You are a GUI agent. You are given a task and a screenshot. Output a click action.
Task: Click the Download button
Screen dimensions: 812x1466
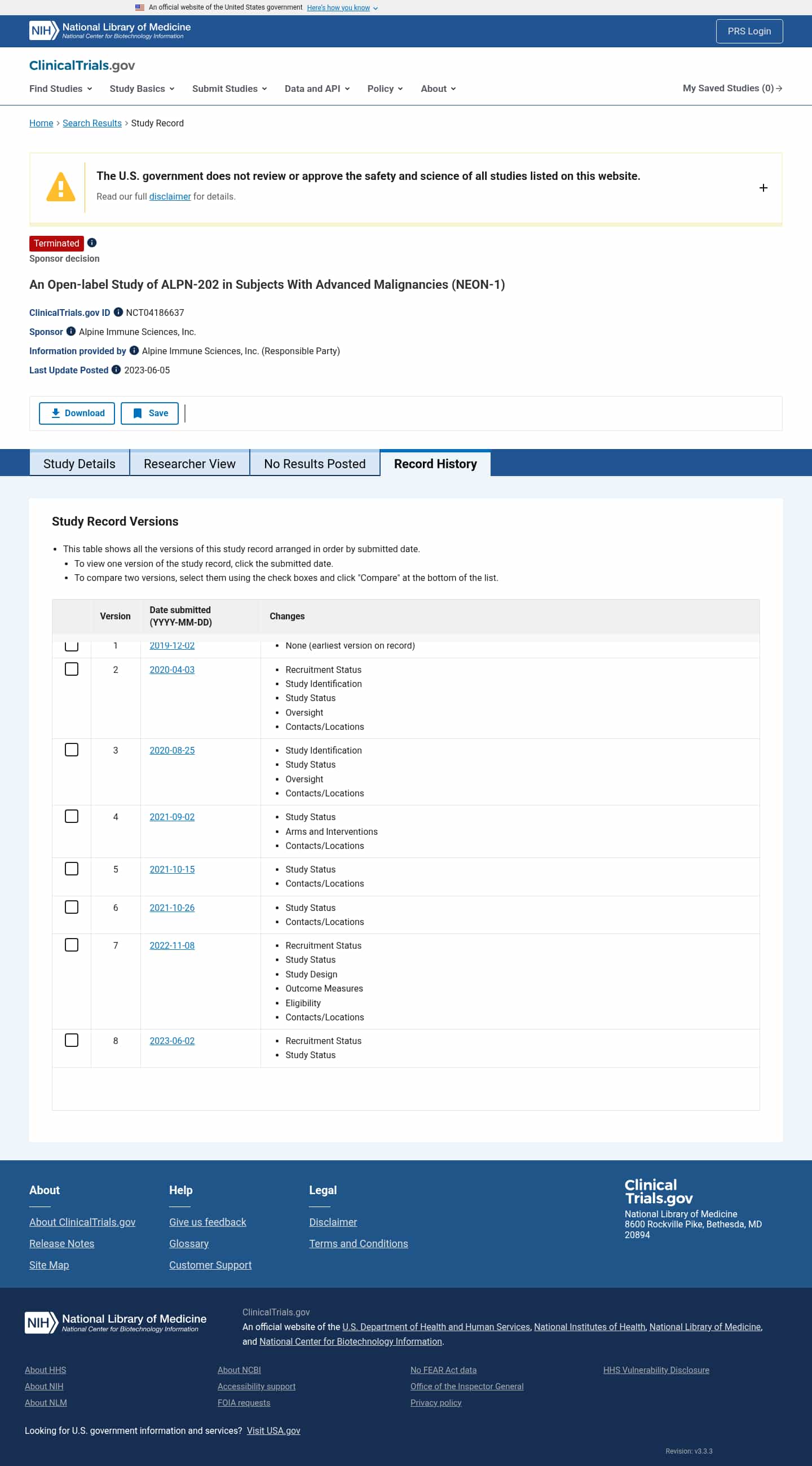pos(77,413)
